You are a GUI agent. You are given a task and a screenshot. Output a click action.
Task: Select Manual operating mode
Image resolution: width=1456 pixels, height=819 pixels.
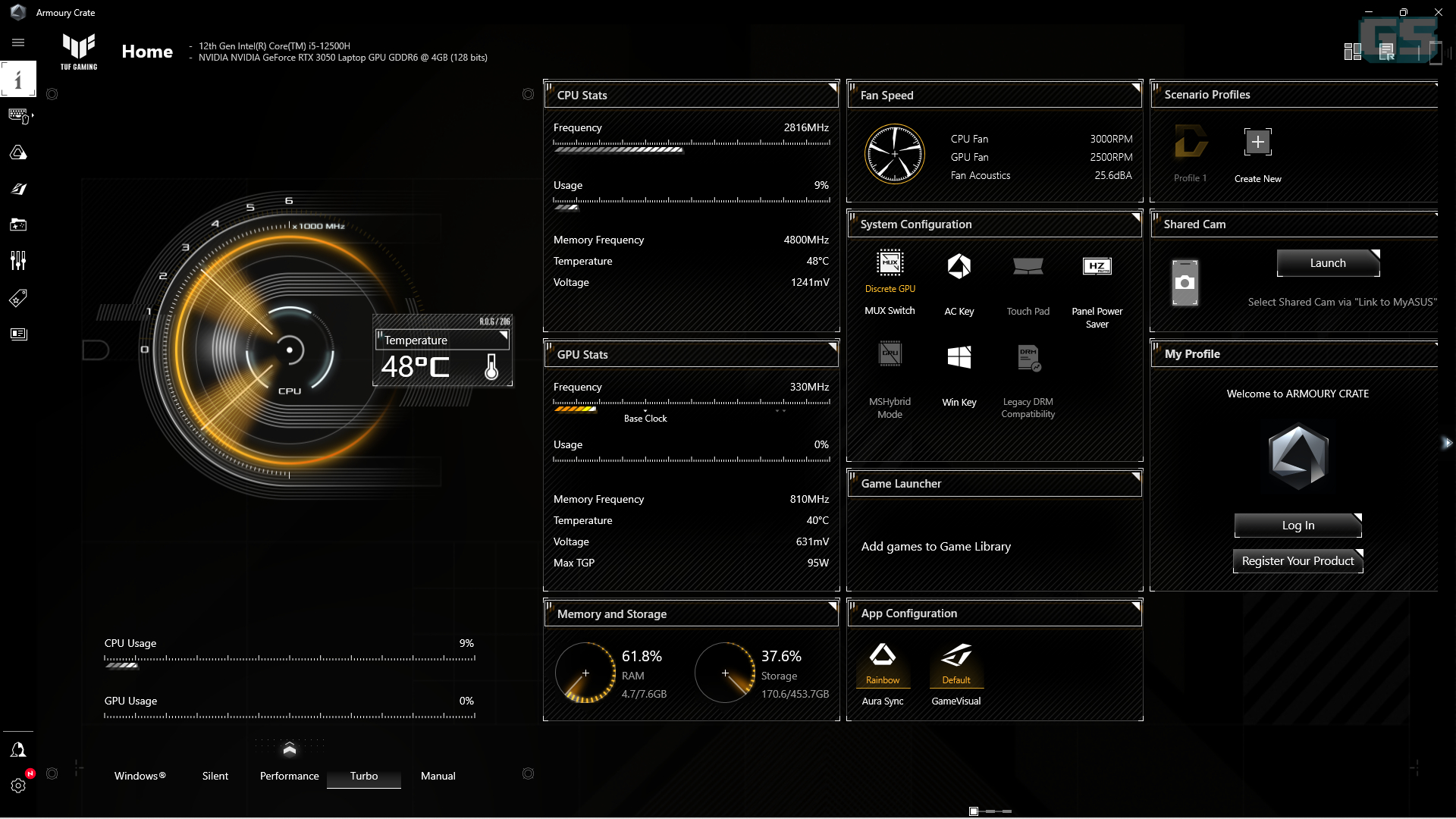coord(438,776)
